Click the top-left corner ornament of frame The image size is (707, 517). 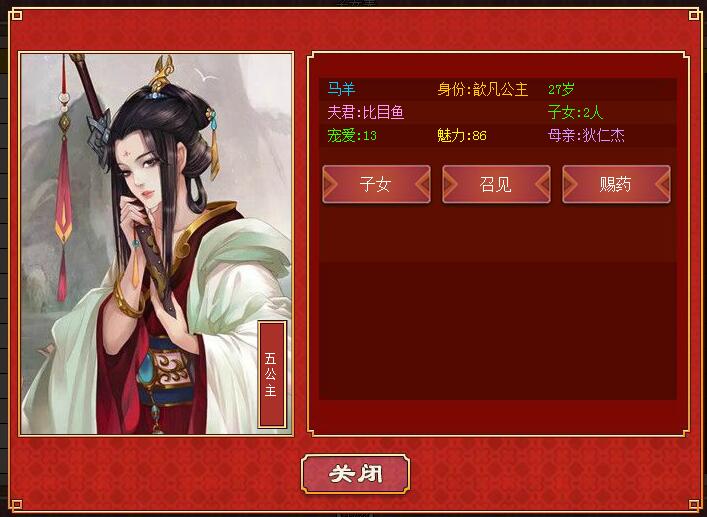(x=16, y=15)
